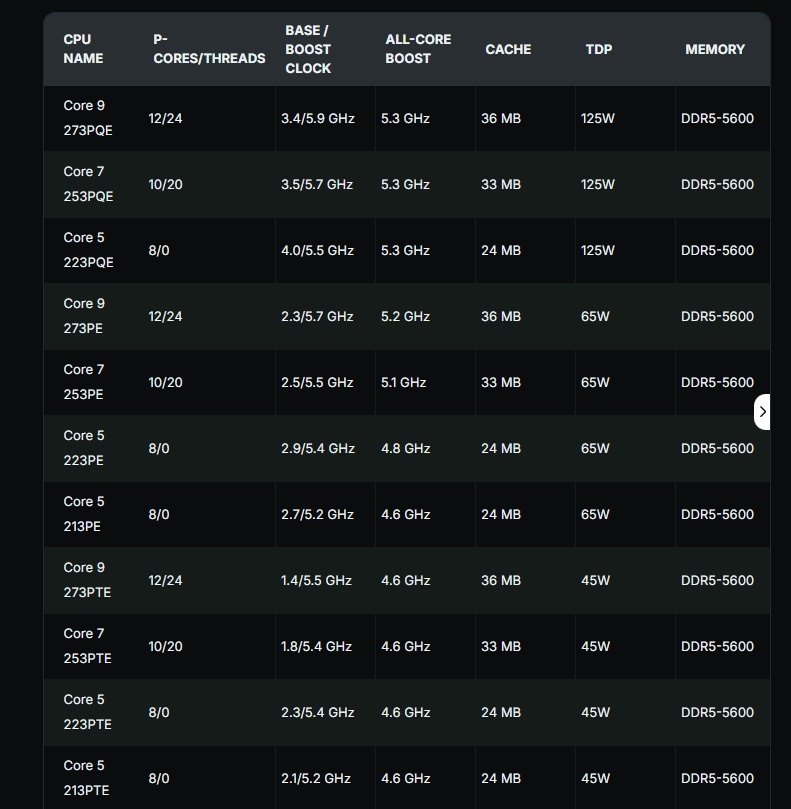Click the Core 5 223PTE name cell

(87, 713)
